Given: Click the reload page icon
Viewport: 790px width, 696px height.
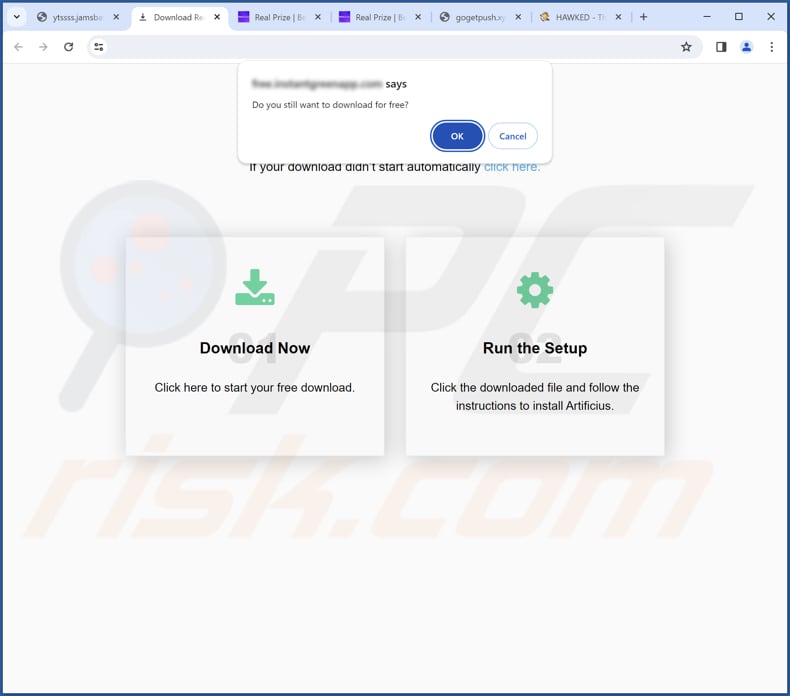Looking at the screenshot, I should [x=69, y=47].
